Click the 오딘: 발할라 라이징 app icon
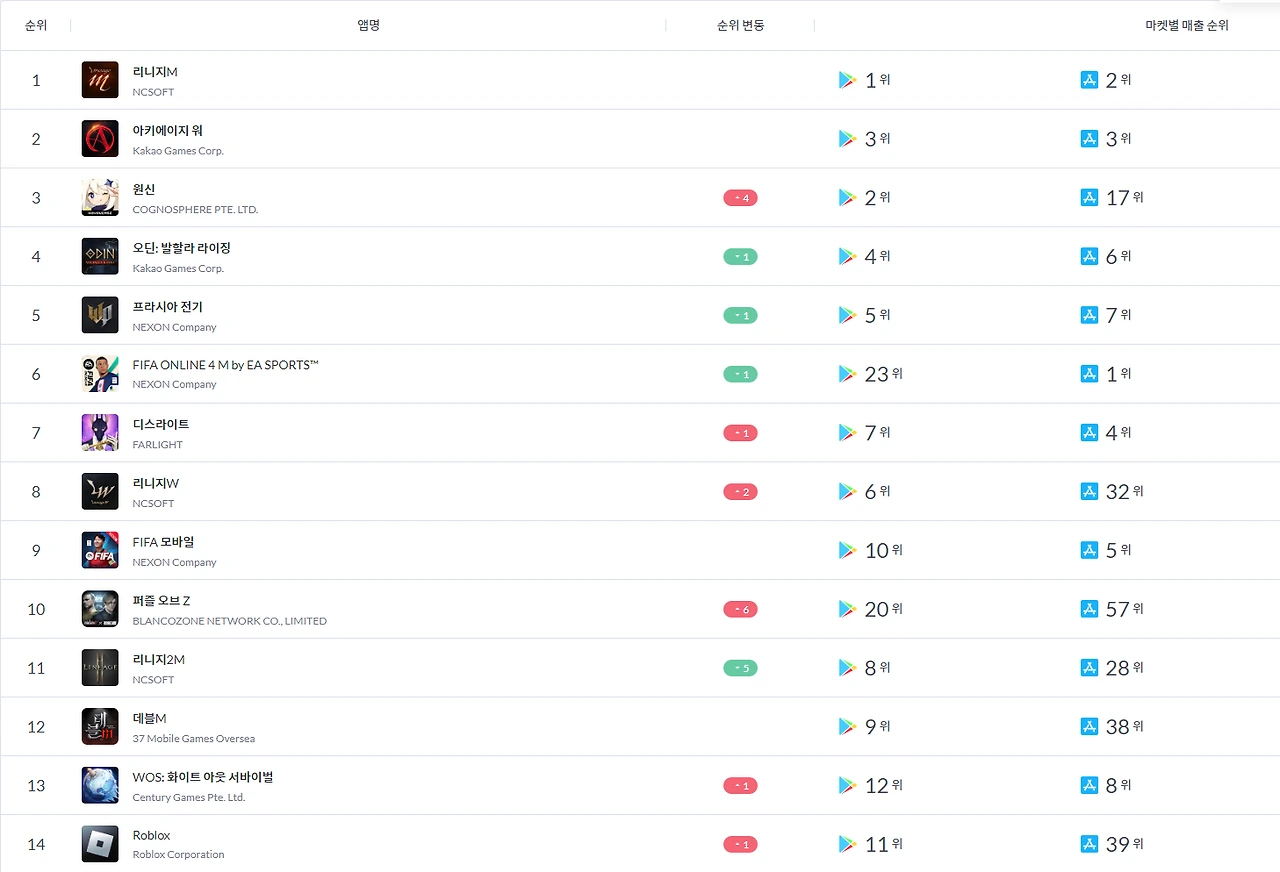The width and height of the screenshot is (1280, 872). [100, 257]
